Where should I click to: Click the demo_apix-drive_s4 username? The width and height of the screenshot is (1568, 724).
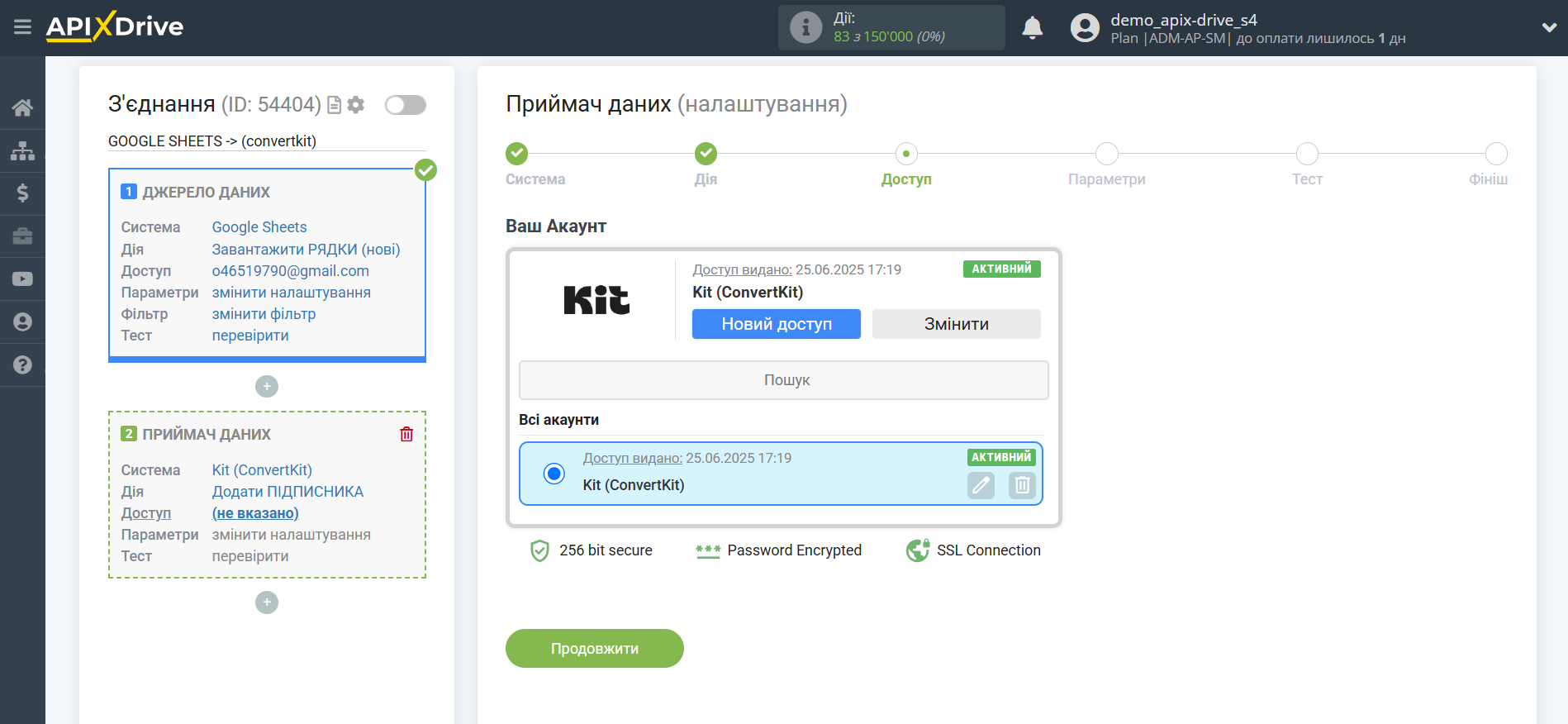click(1184, 20)
